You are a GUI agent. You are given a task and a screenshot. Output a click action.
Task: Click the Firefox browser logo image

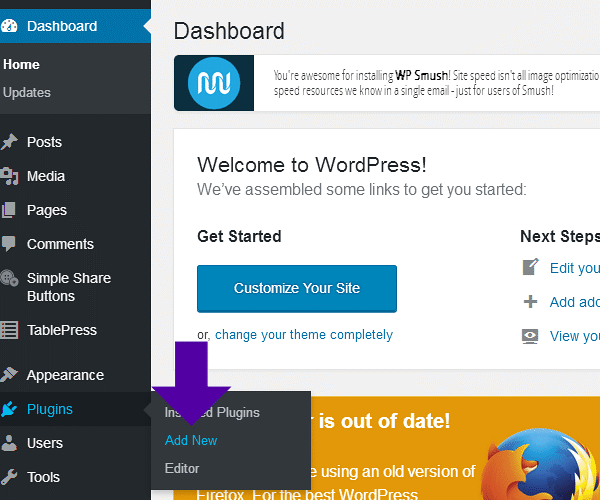pos(542,461)
